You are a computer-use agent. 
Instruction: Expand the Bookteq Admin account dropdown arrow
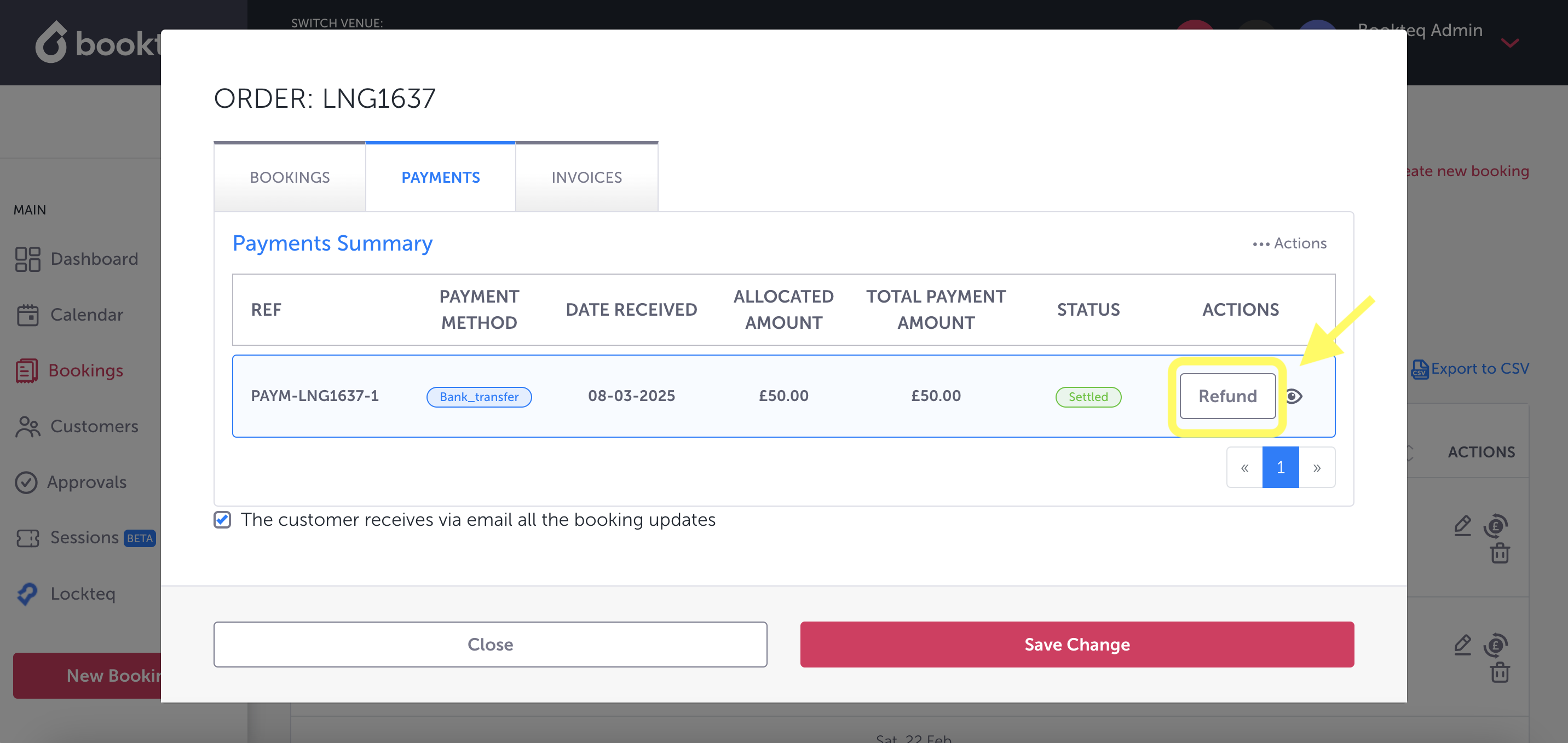[x=1509, y=43]
